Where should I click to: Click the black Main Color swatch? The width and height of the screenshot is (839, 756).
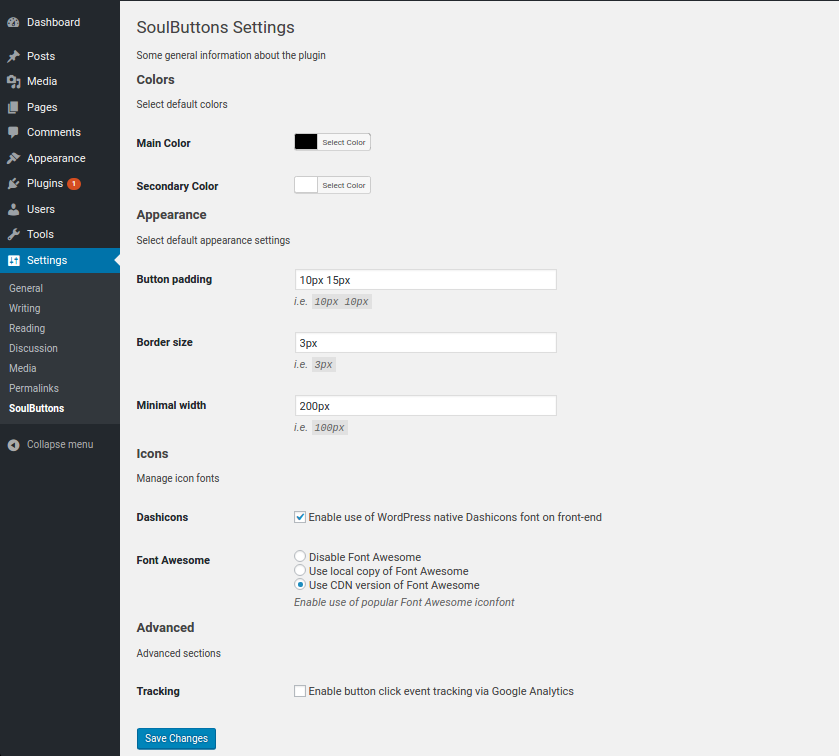(x=306, y=142)
